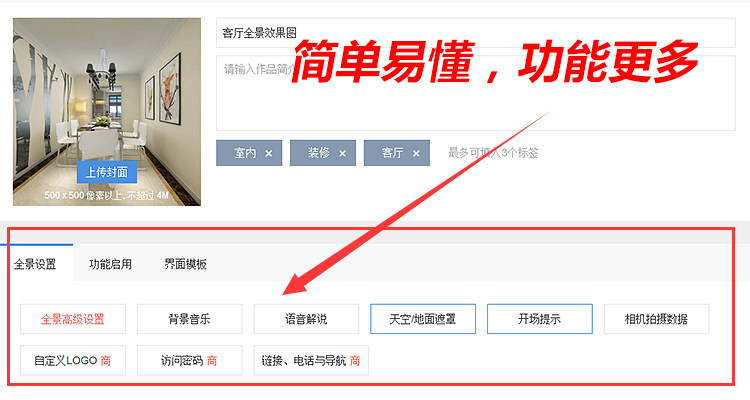Switch to the 全景设置 tab
This screenshot has height=400, width=750.
click(x=35, y=264)
